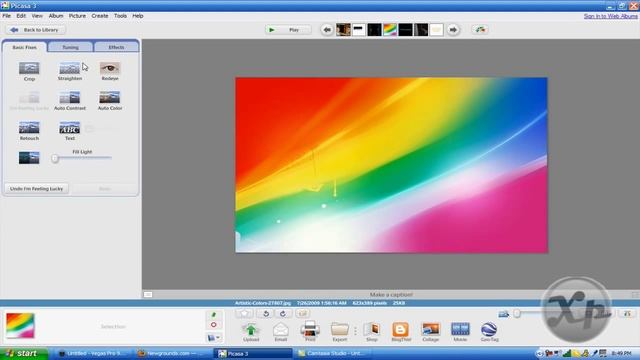This screenshot has height=360, width=640.
Task: Select the rainbow filmstrip thumbnail
Action: click(390, 30)
